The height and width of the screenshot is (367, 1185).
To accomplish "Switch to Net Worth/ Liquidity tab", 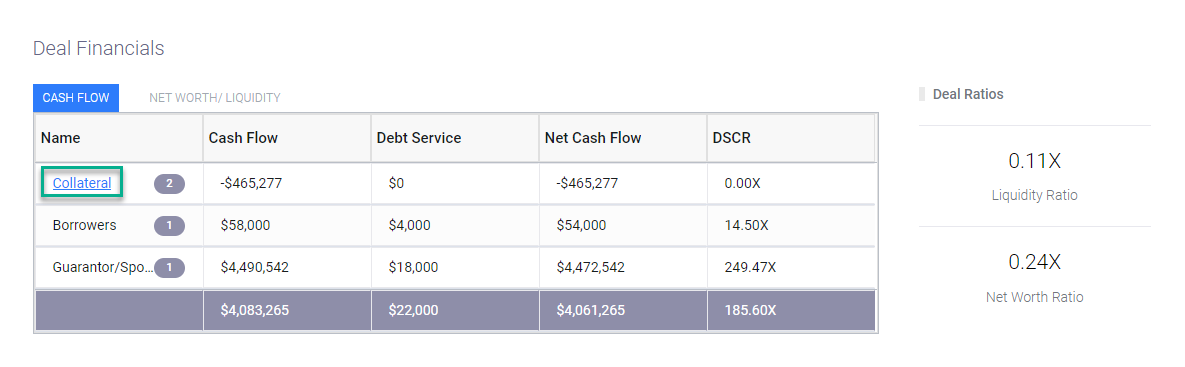I will [x=215, y=97].
